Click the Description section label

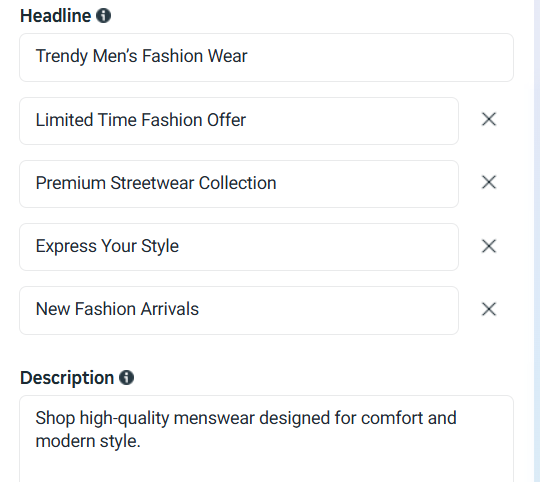tap(67, 378)
